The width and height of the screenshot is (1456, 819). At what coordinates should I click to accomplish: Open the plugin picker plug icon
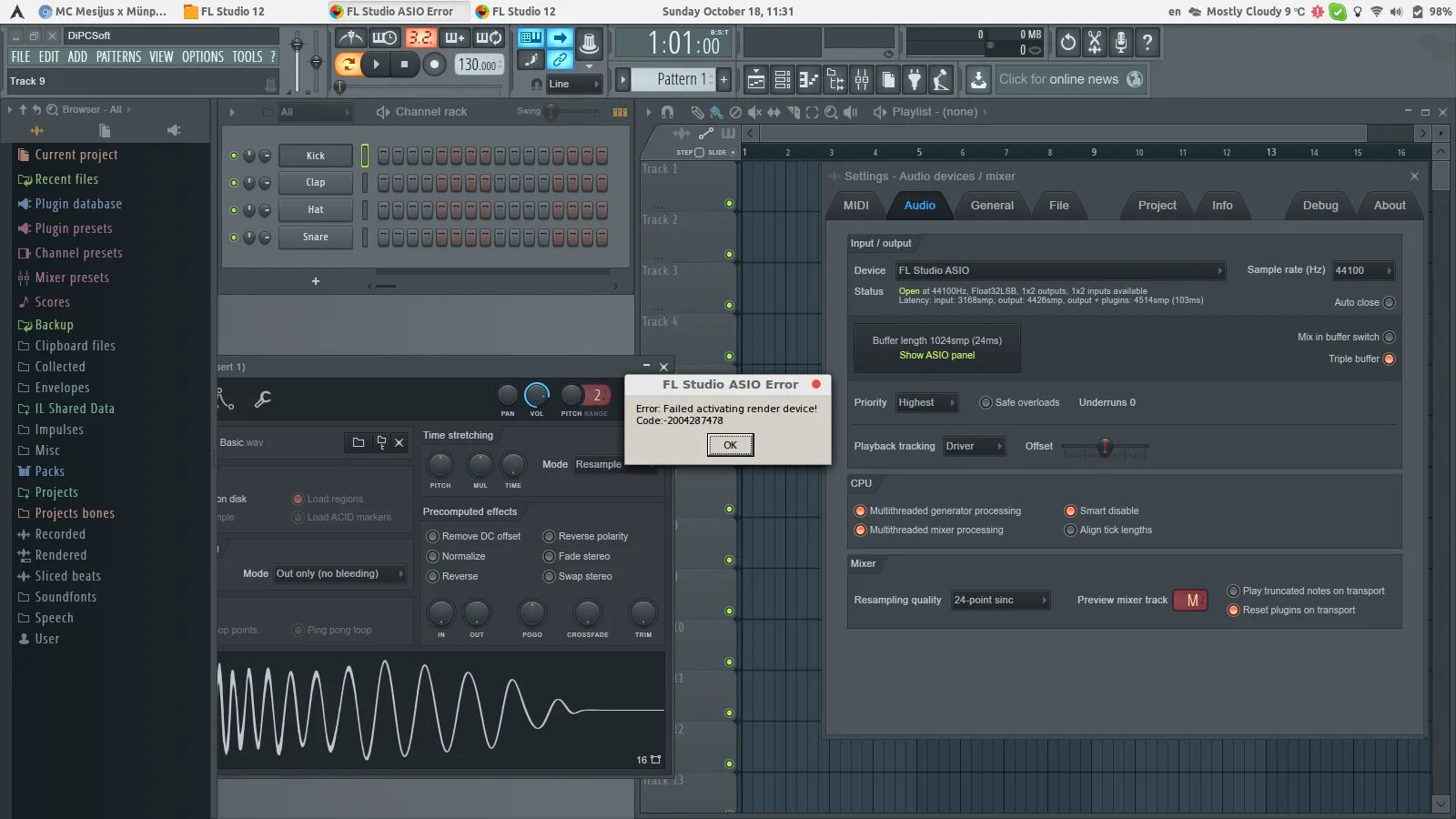(915, 80)
